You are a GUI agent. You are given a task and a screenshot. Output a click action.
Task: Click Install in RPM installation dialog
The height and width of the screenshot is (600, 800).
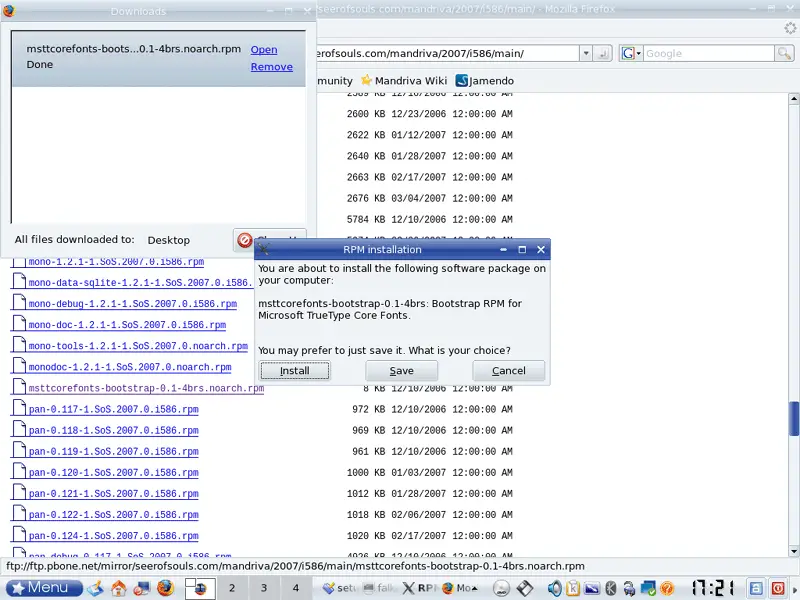294,371
